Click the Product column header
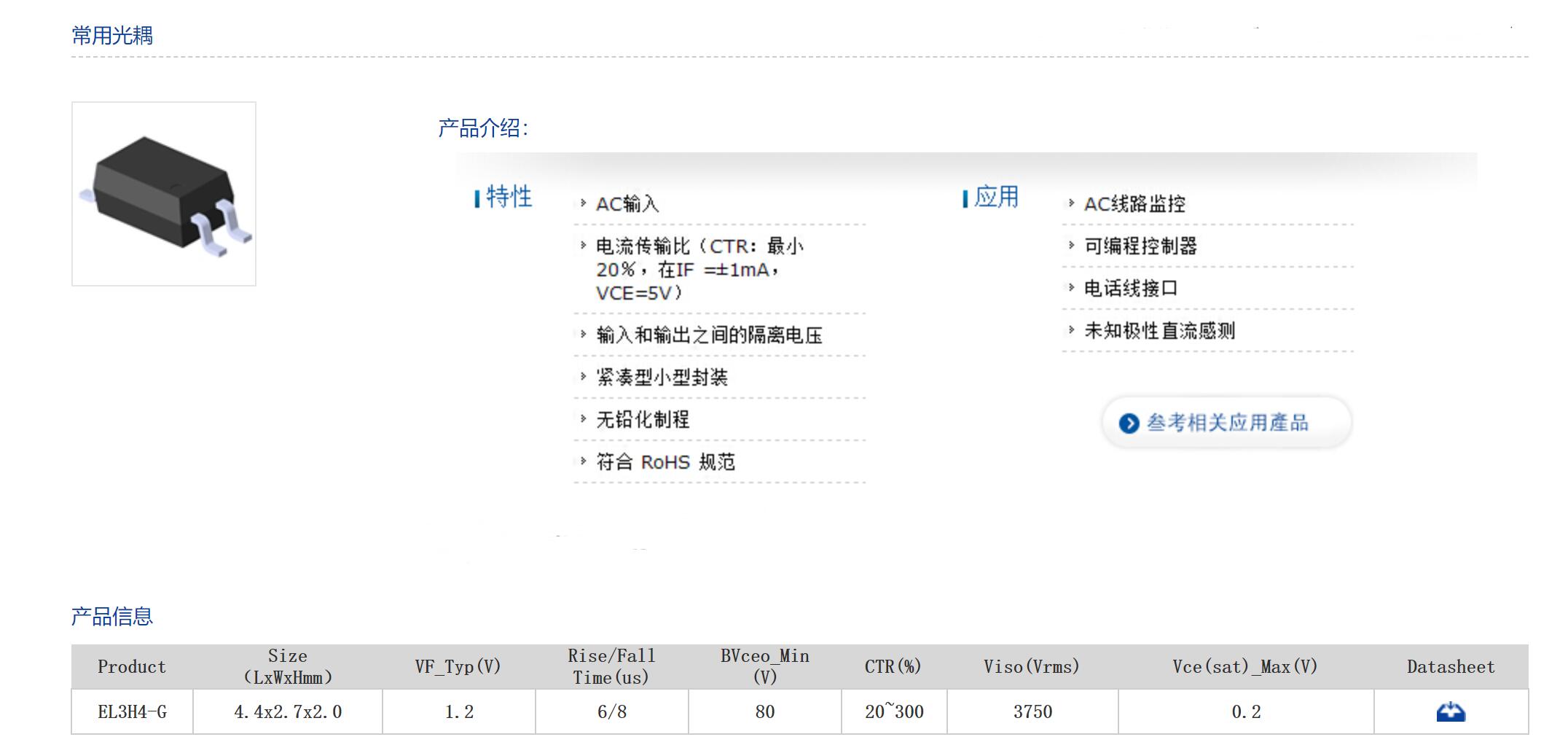The height and width of the screenshot is (745, 1568). pyautogui.click(x=132, y=666)
